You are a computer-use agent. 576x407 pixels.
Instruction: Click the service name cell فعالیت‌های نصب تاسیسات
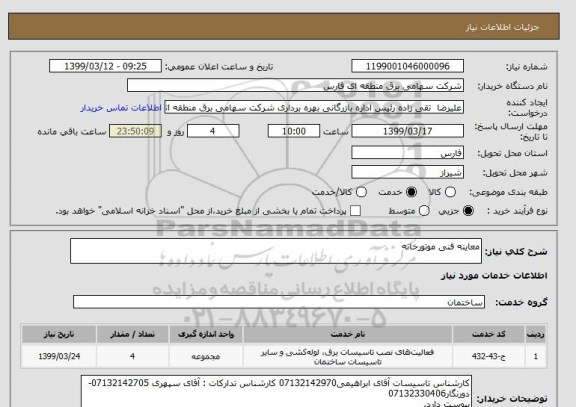pos(348,357)
